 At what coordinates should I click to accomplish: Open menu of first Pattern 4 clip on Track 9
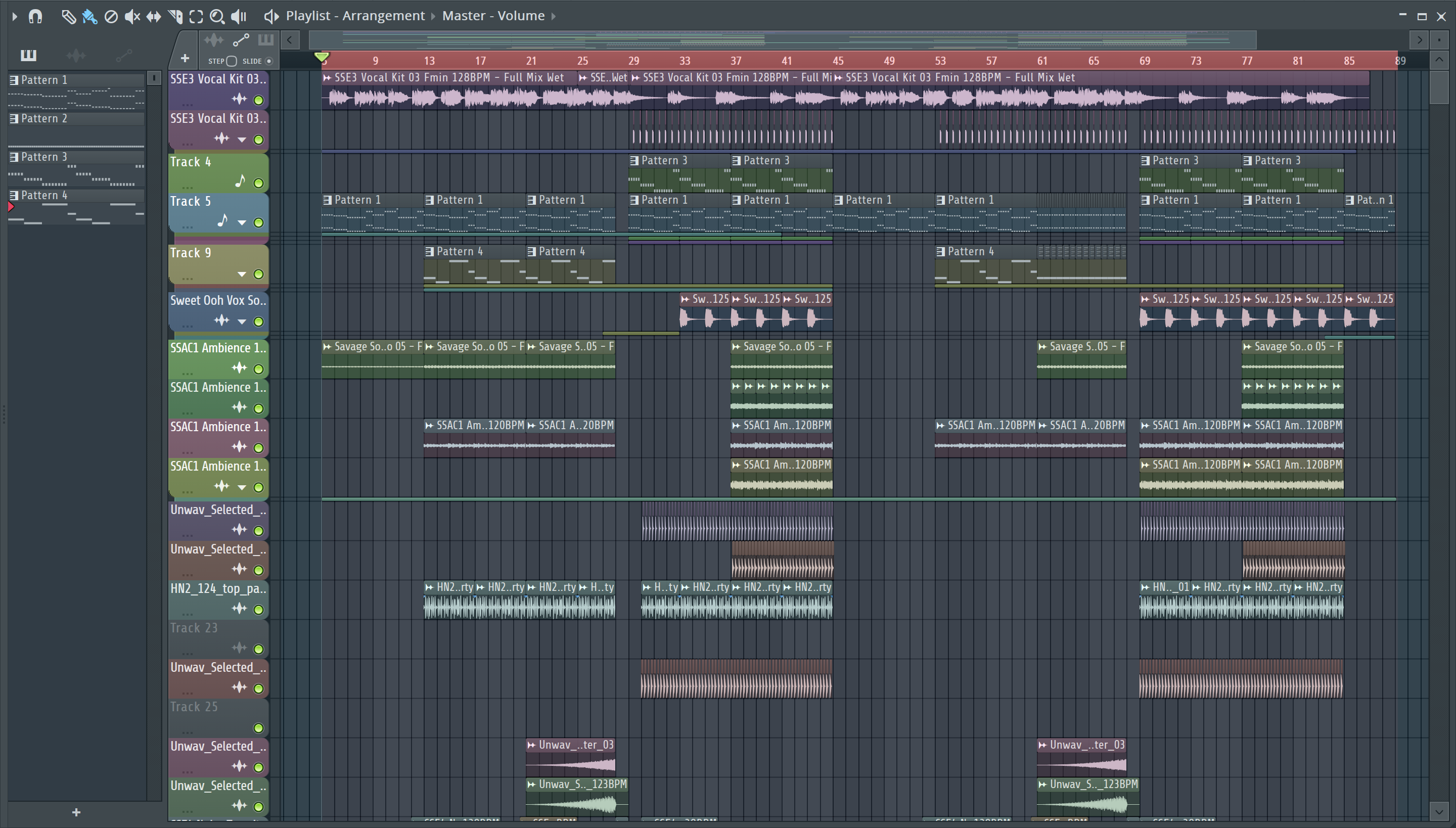430,251
